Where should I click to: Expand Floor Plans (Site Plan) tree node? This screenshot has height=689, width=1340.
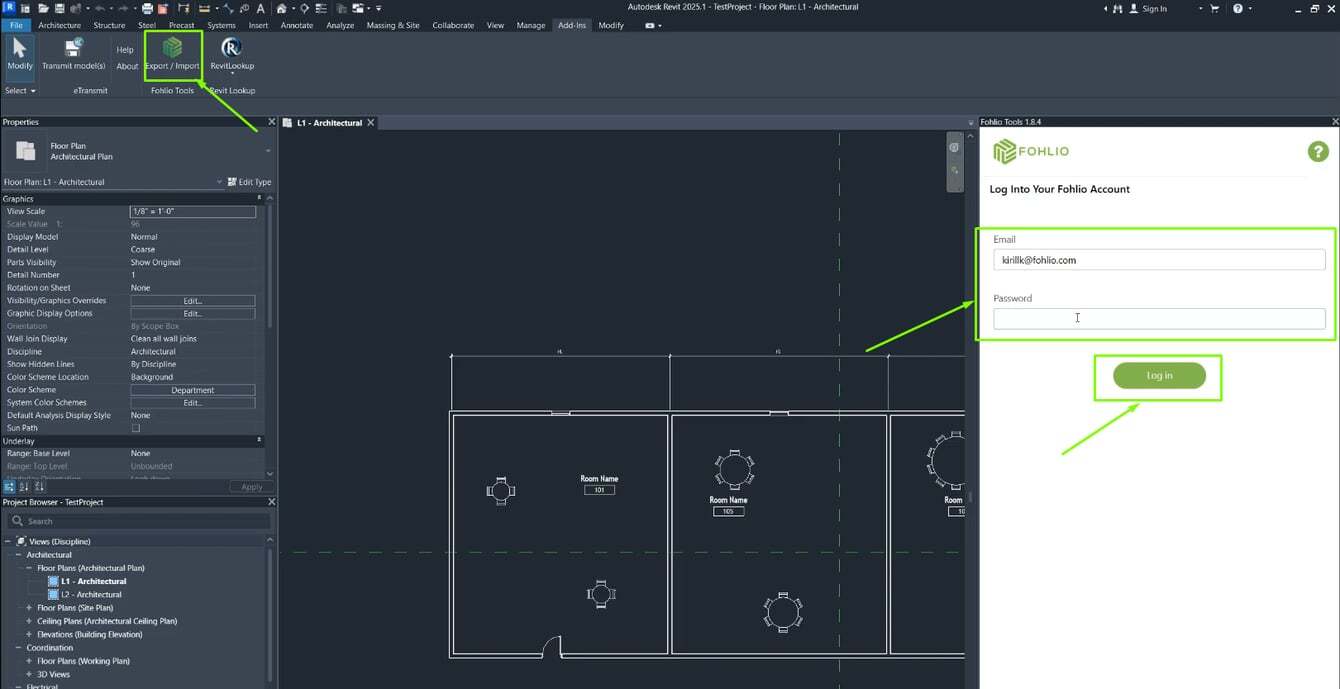coord(29,608)
